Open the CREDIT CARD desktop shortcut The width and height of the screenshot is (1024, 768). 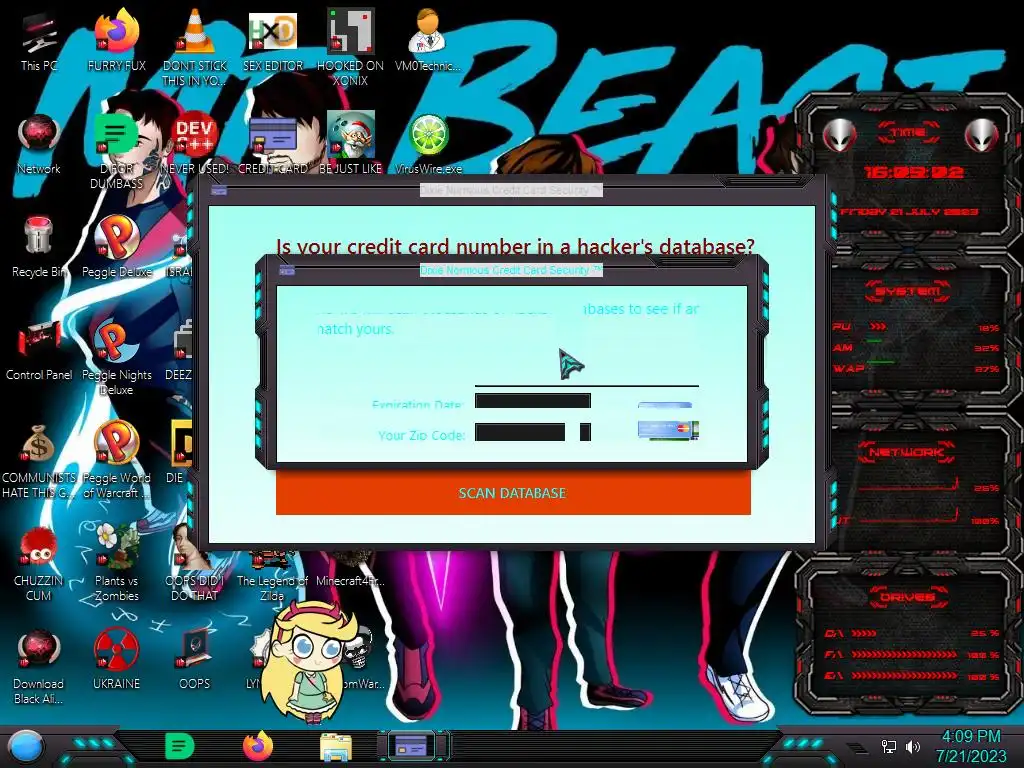pyautogui.click(x=273, y=144)
